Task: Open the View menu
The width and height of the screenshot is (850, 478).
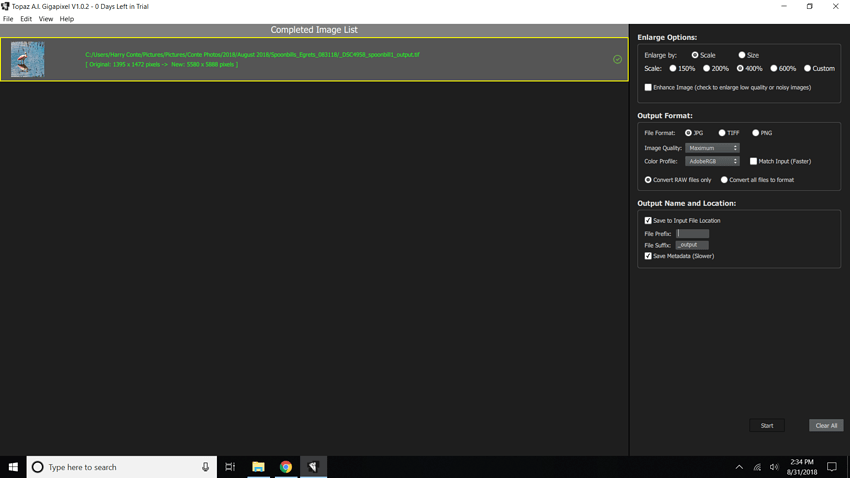Action: (x=46, y=19)
